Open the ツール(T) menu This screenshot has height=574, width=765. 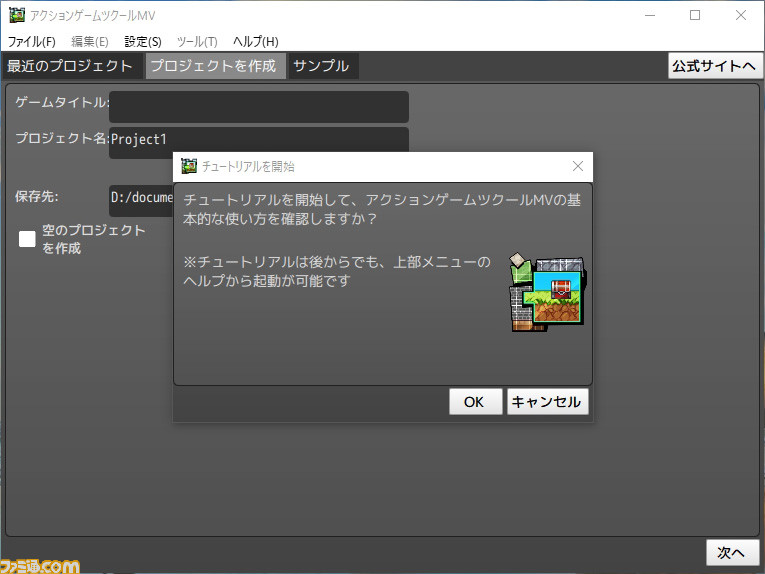[x=197, y=41]
